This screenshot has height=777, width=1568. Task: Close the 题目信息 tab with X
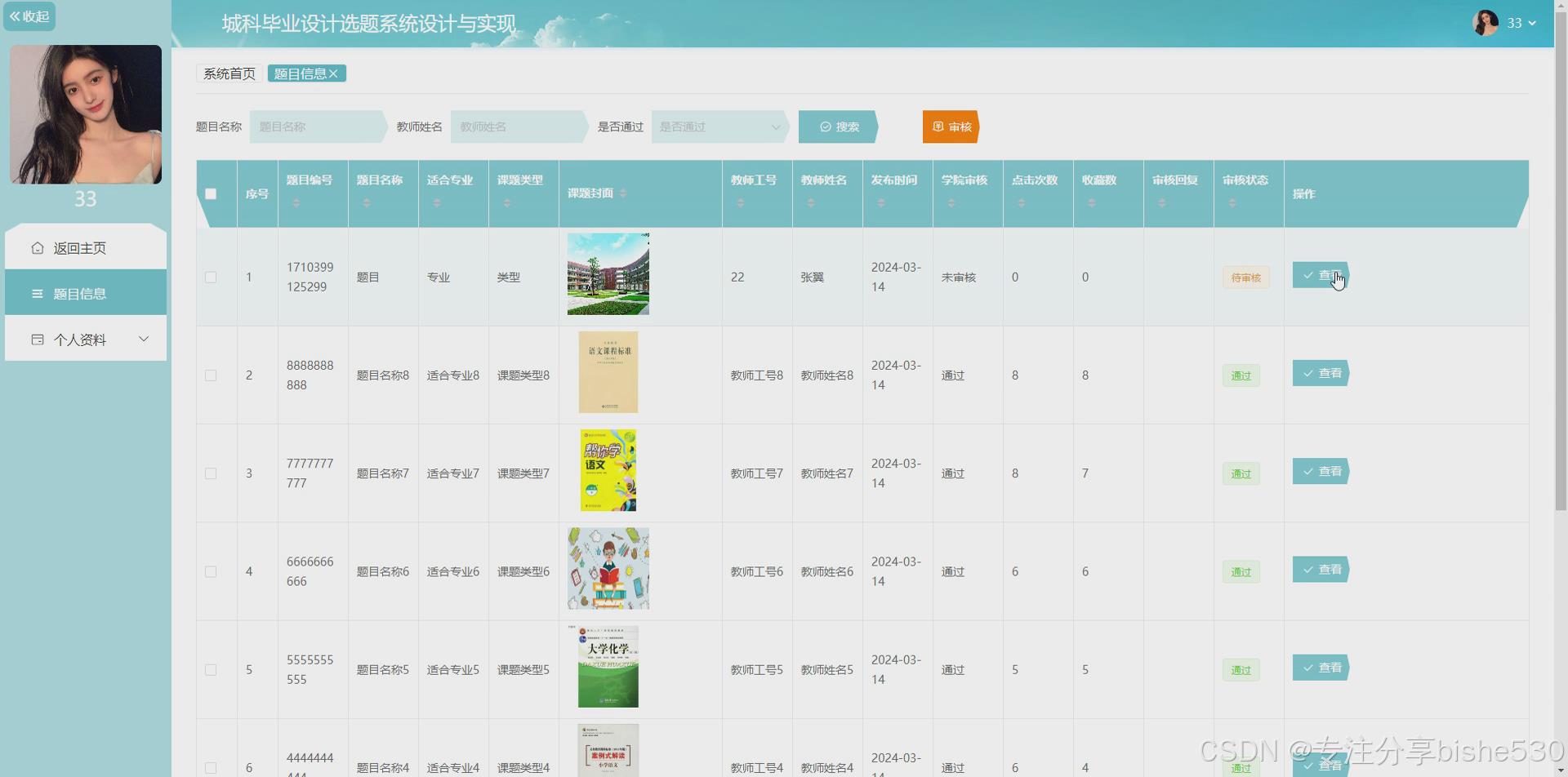[x=333, y=73]
